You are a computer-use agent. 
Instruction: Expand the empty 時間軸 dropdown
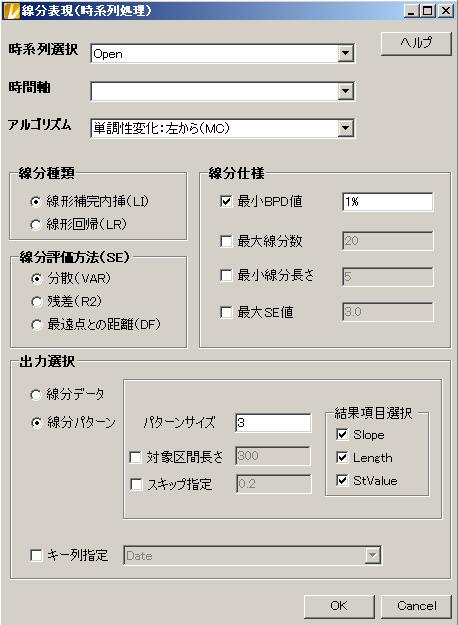click(222, 91)
